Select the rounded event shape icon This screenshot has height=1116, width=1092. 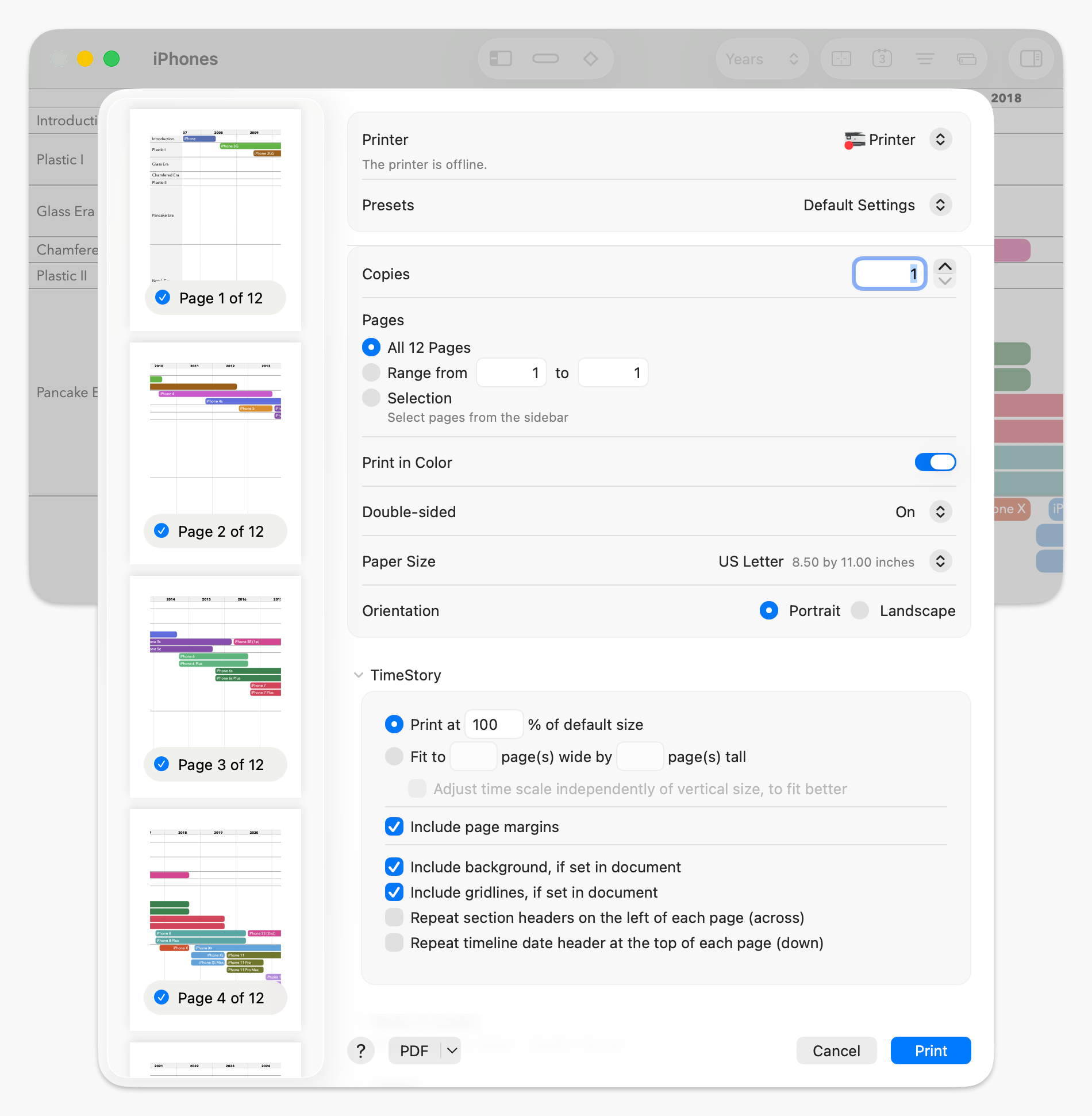click(545, 58)
